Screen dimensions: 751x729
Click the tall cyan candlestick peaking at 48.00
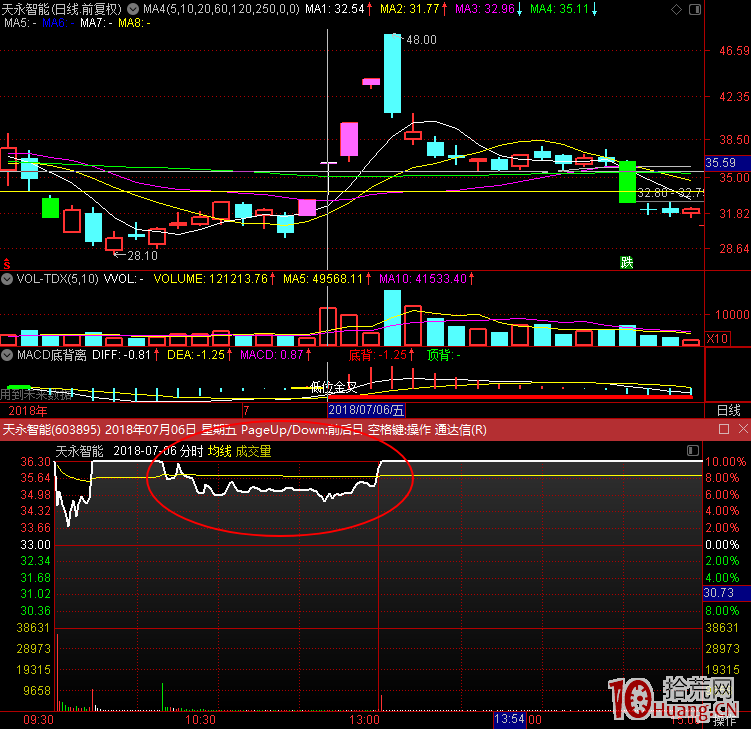coord(393,74)
